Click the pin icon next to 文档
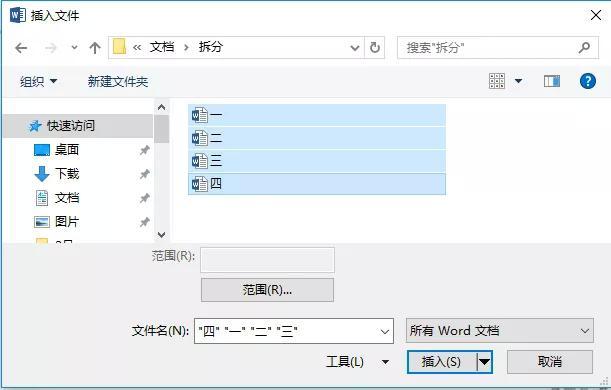Screen dimensions: 611x390 pyautogui.click(x=145, y=198)
